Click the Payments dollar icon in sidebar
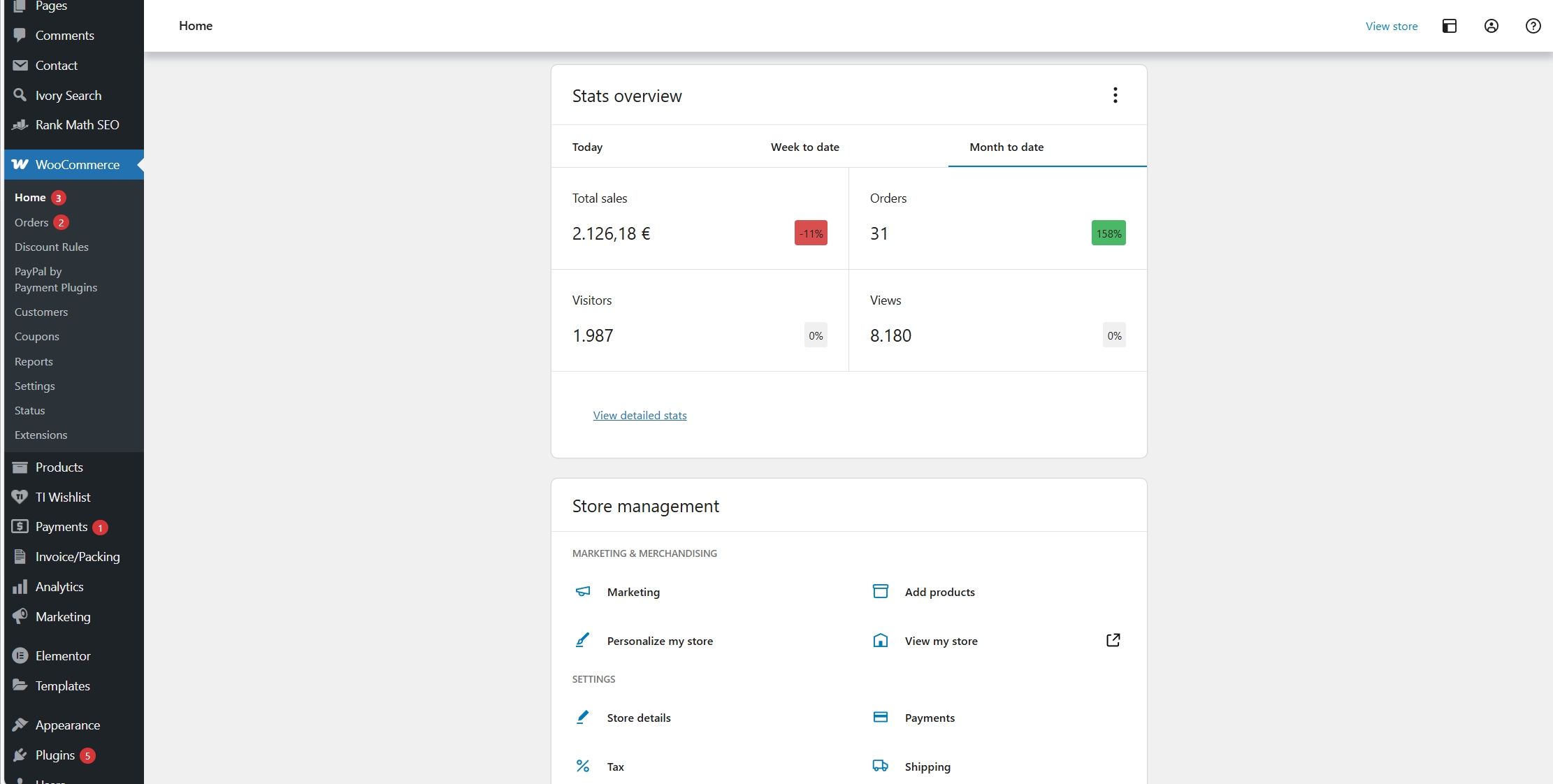1553x784 pixels. coord(20,526)
